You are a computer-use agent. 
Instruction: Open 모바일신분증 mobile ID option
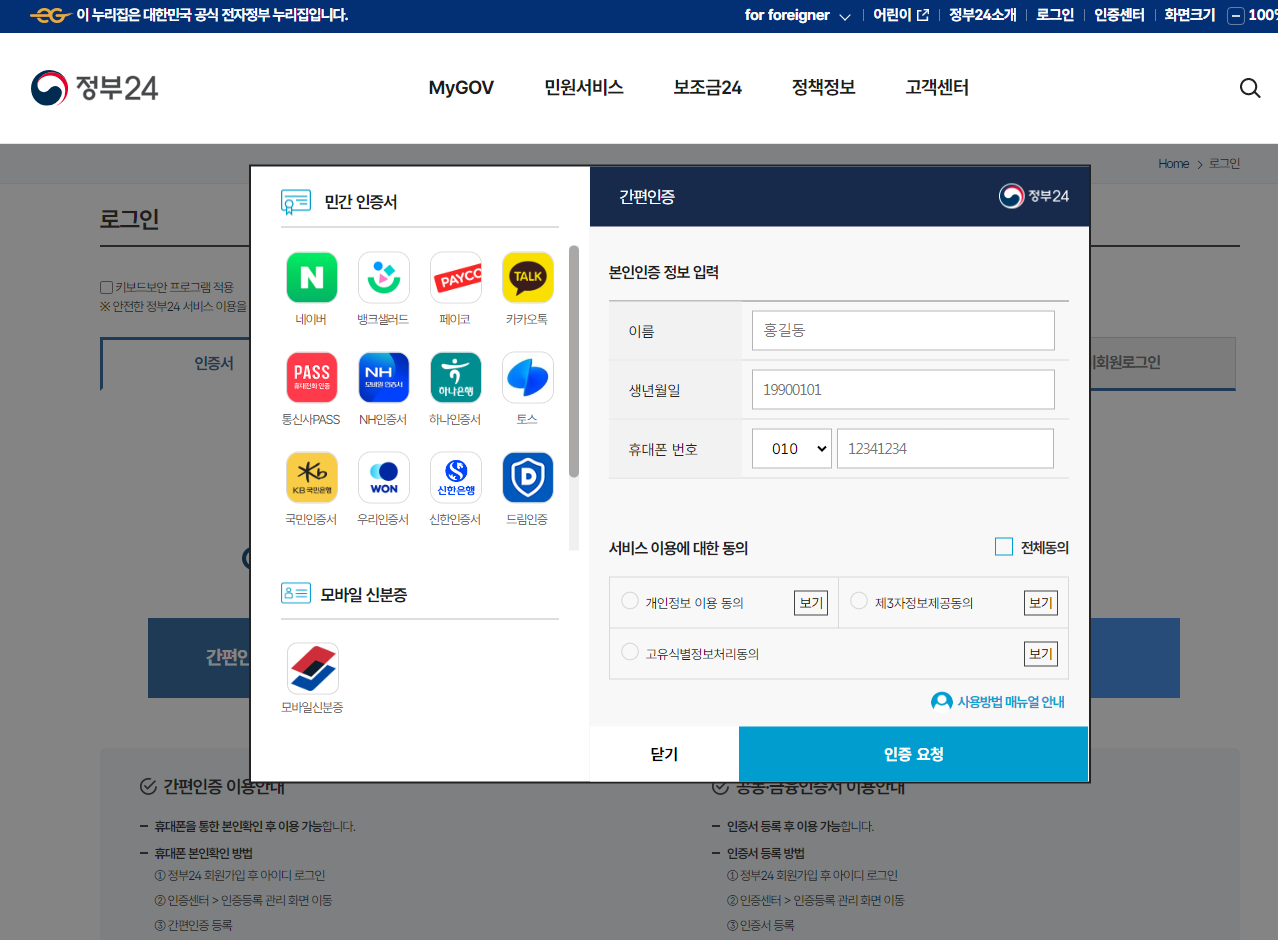312,668
